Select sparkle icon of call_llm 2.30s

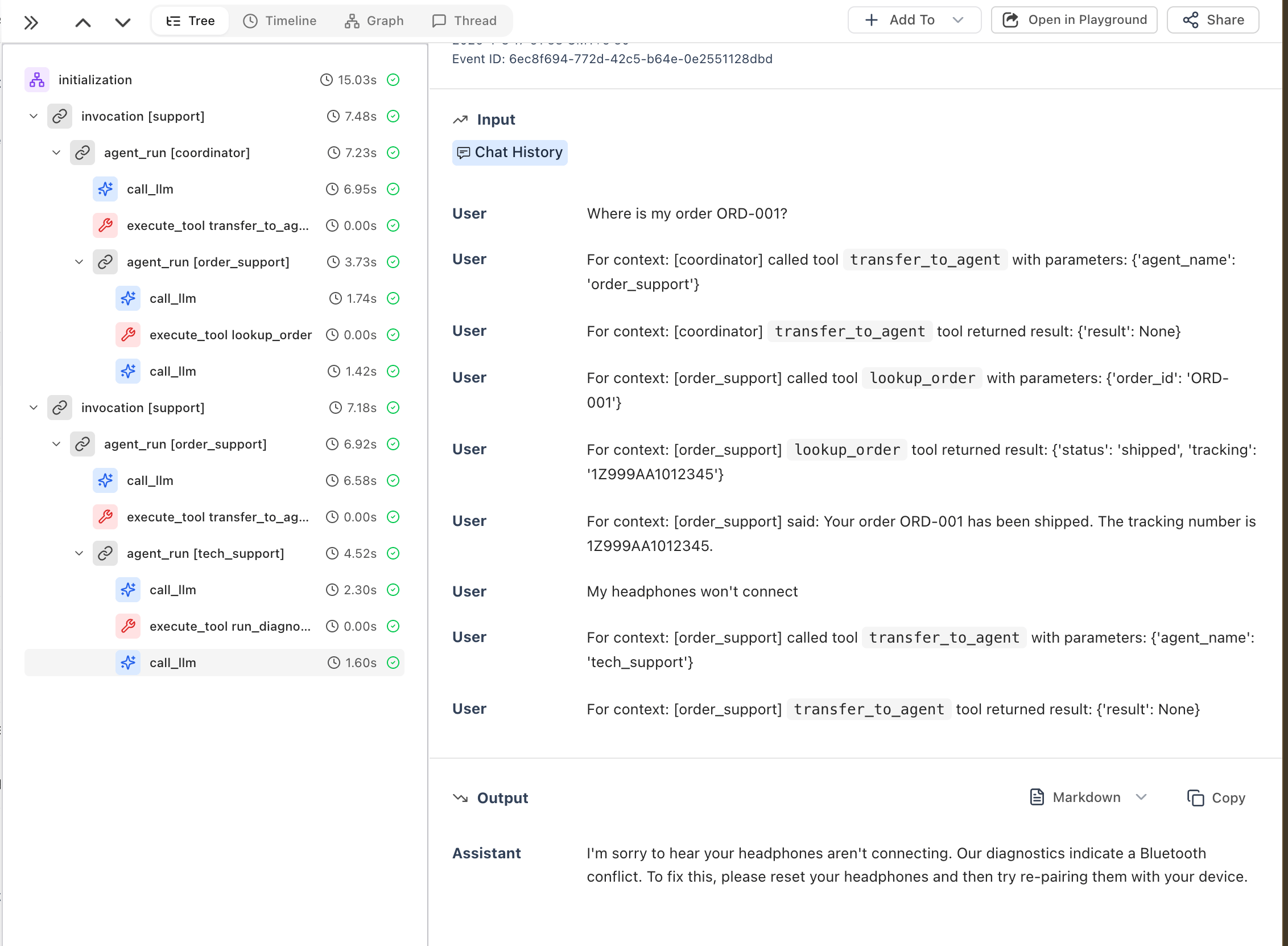pos(128,590)
